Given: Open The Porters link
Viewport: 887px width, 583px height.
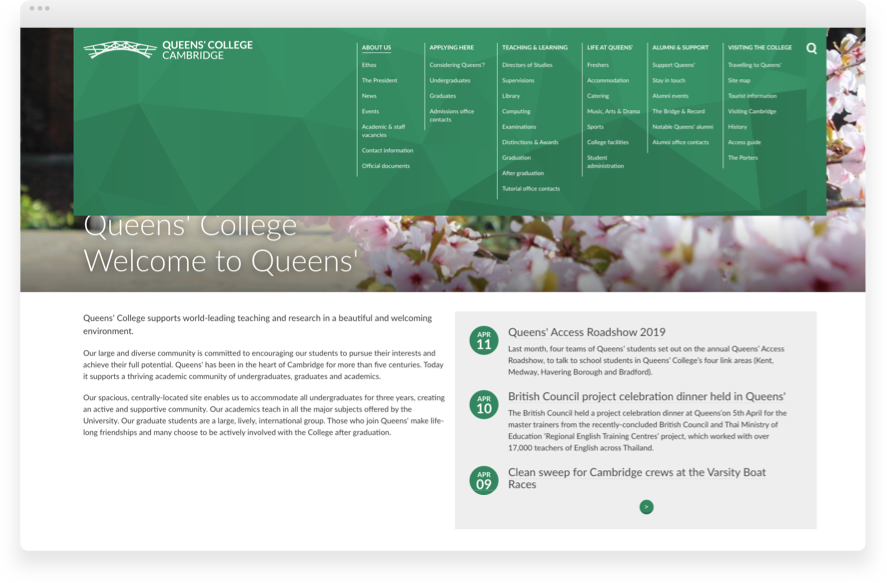Looking at the screenshot, I should point(742,158).
